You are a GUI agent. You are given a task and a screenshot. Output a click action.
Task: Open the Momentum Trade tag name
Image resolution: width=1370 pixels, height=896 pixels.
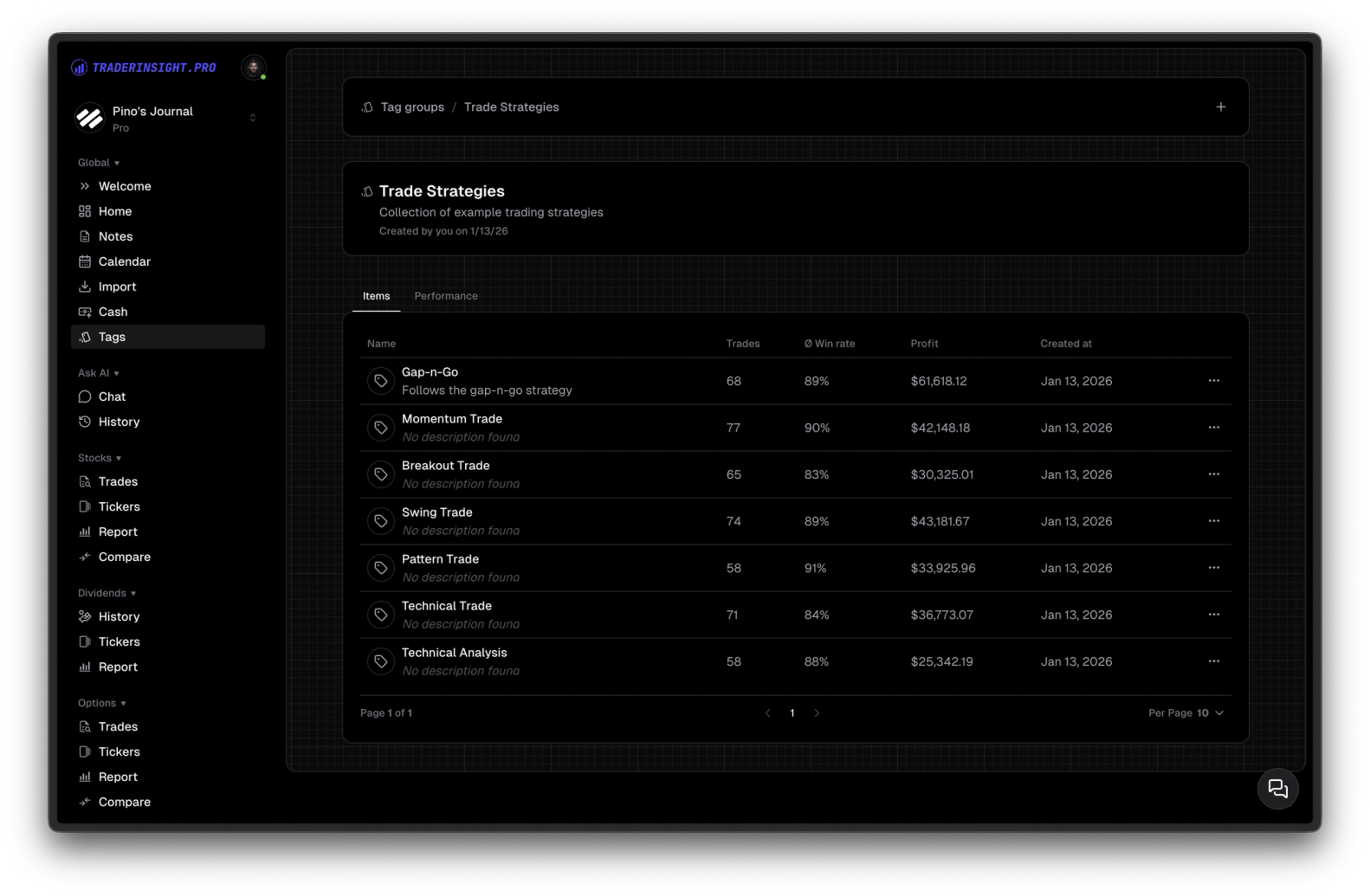click(451, 419)
